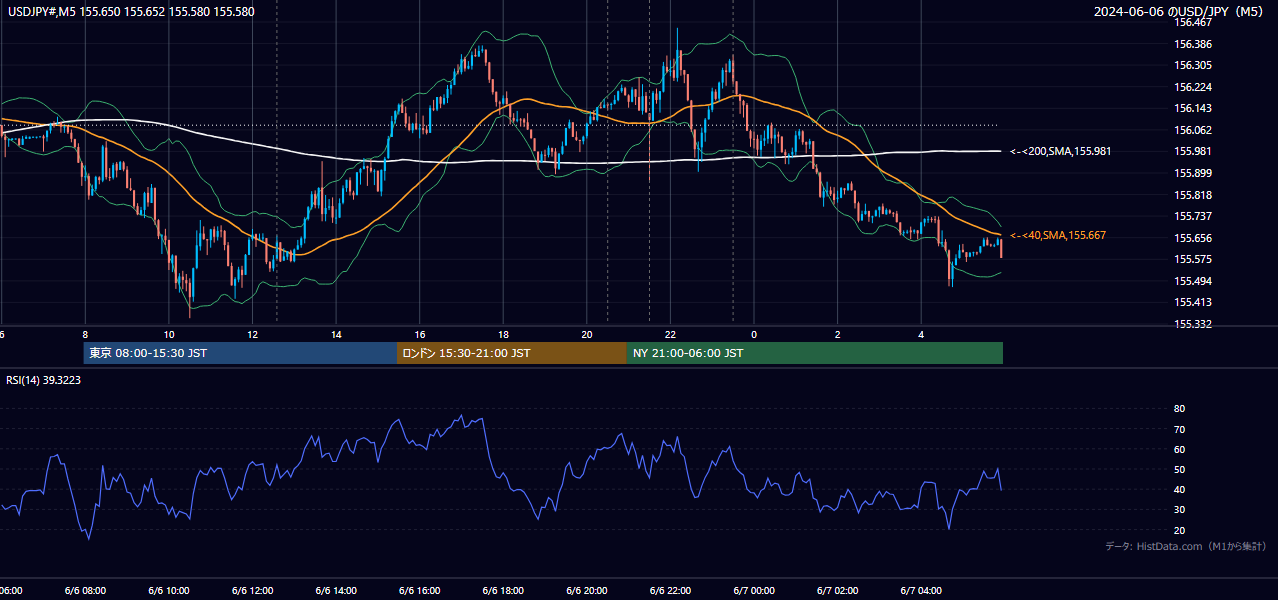Click hour tick 18 under price chart
The image size is (1278, 600).
(x=503, y=335)
